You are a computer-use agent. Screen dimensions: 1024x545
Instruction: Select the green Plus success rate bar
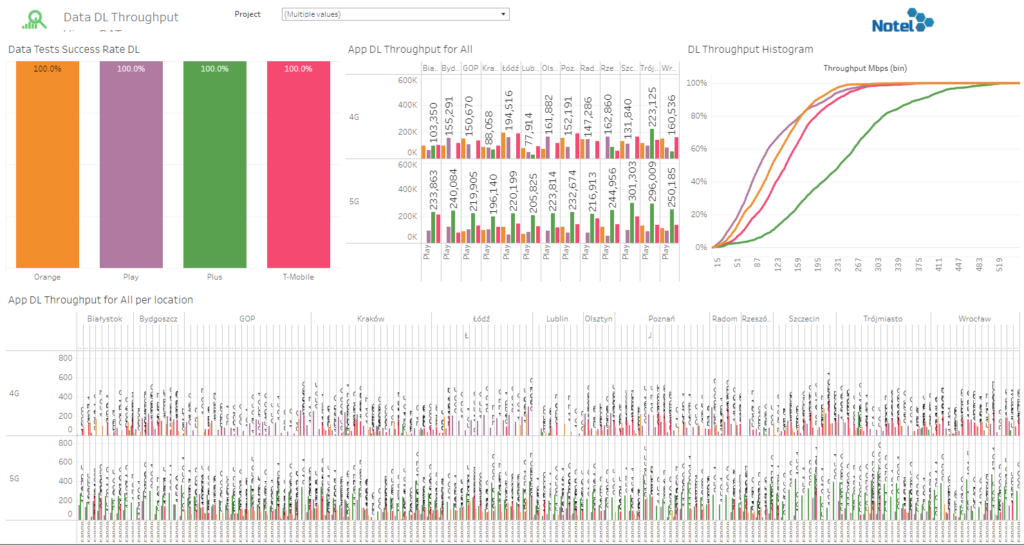214,165
